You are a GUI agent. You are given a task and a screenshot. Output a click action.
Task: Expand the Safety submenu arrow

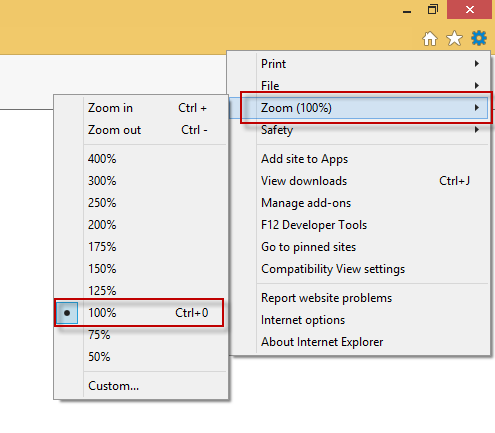coord(477,129)
